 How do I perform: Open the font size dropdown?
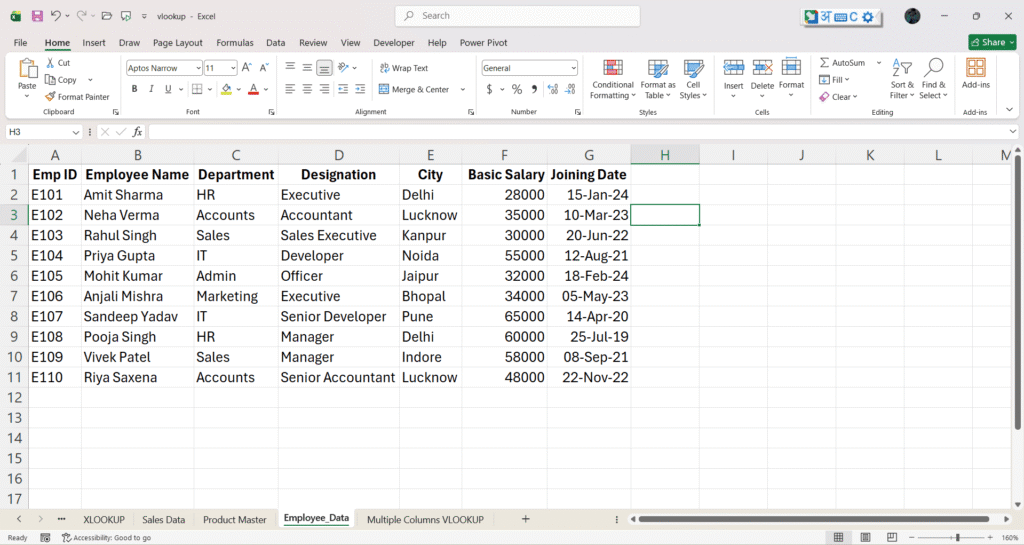point(233,68)
